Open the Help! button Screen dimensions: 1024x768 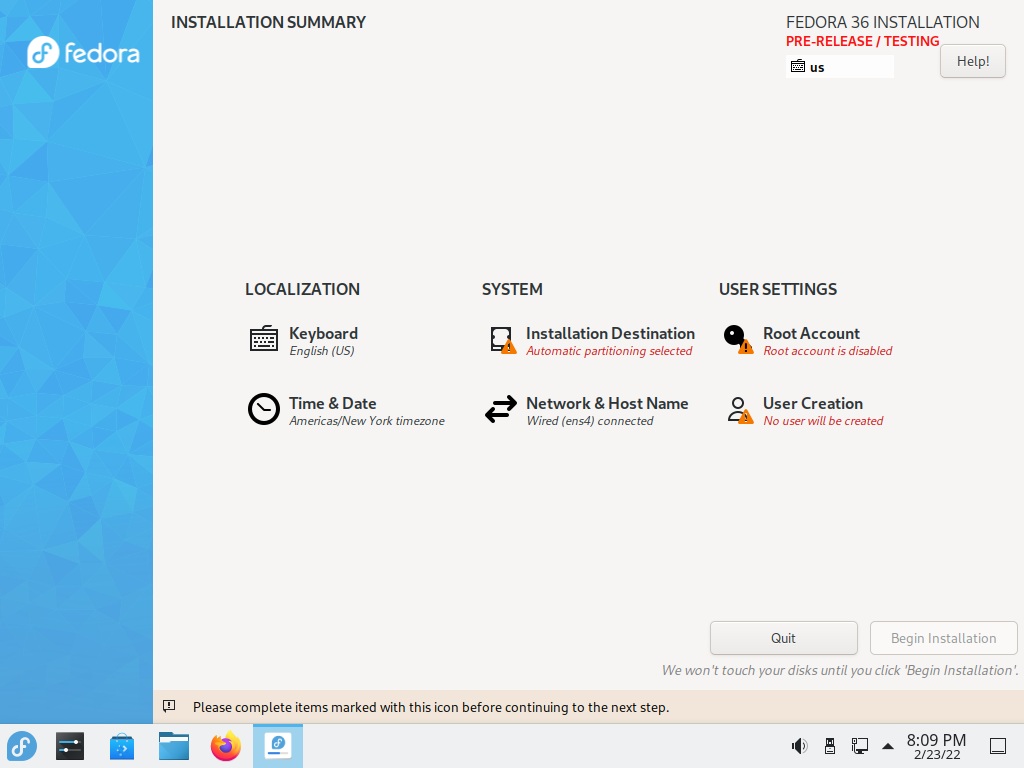[972, 61]
